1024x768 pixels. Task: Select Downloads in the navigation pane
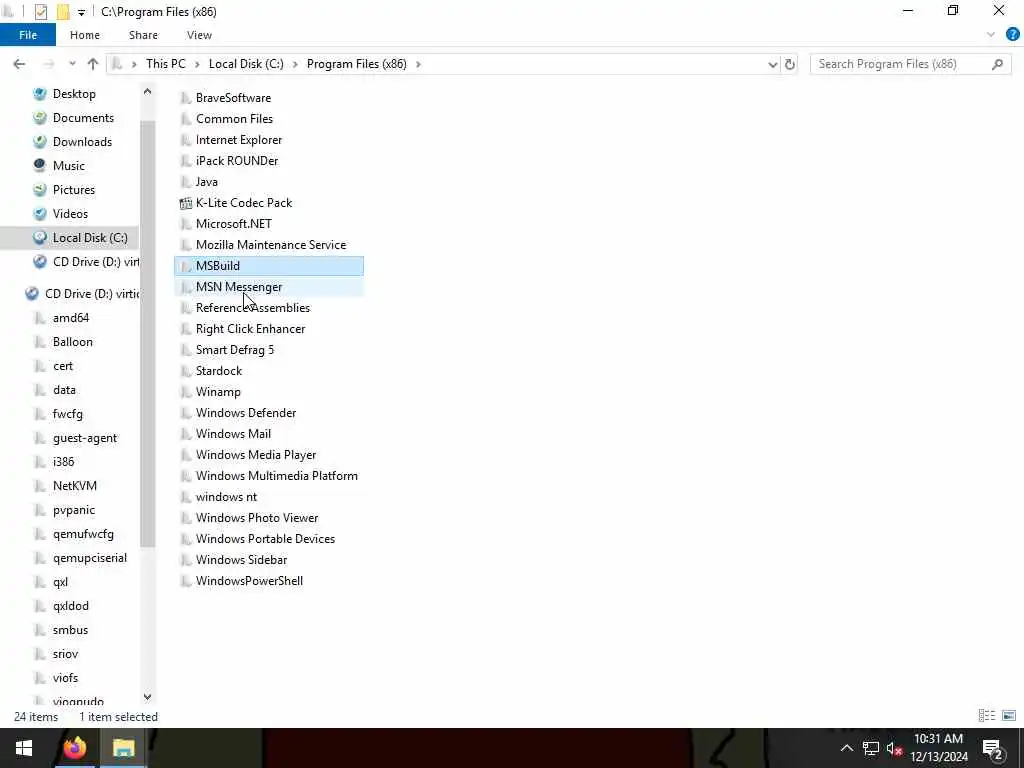pyautogui.click(x=82, y=142)
